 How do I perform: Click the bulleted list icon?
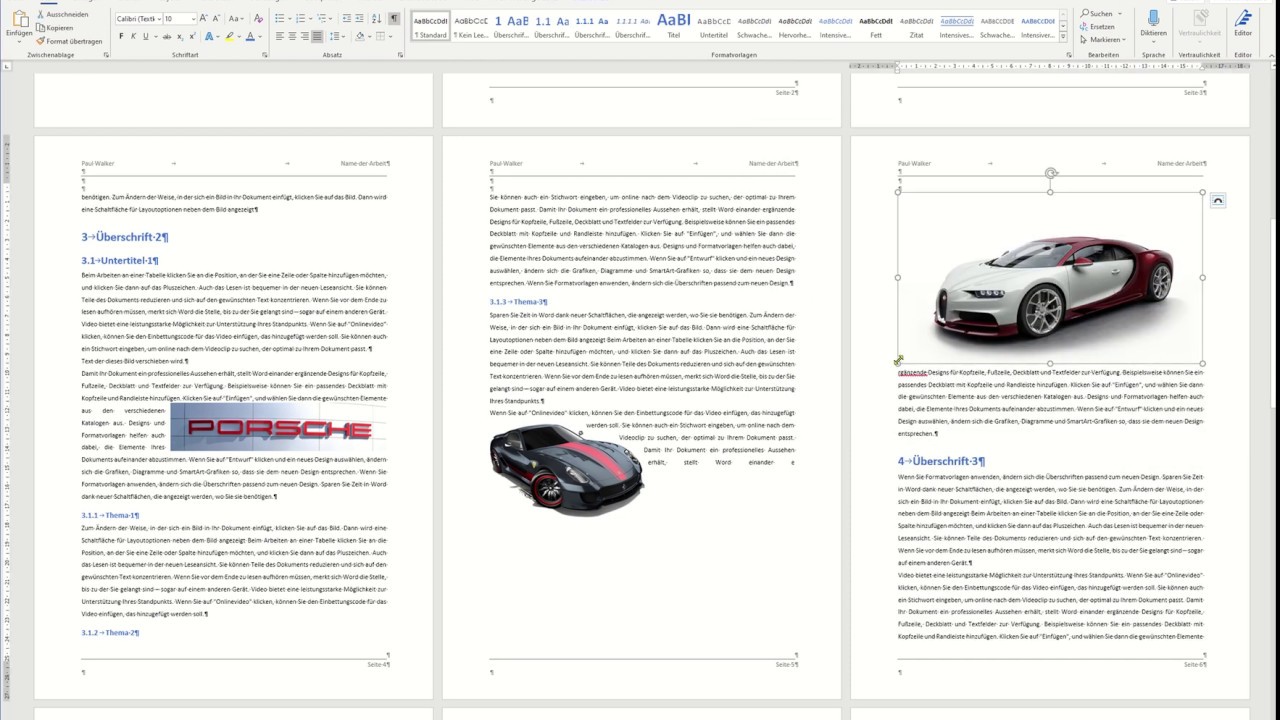pos(280,18)
